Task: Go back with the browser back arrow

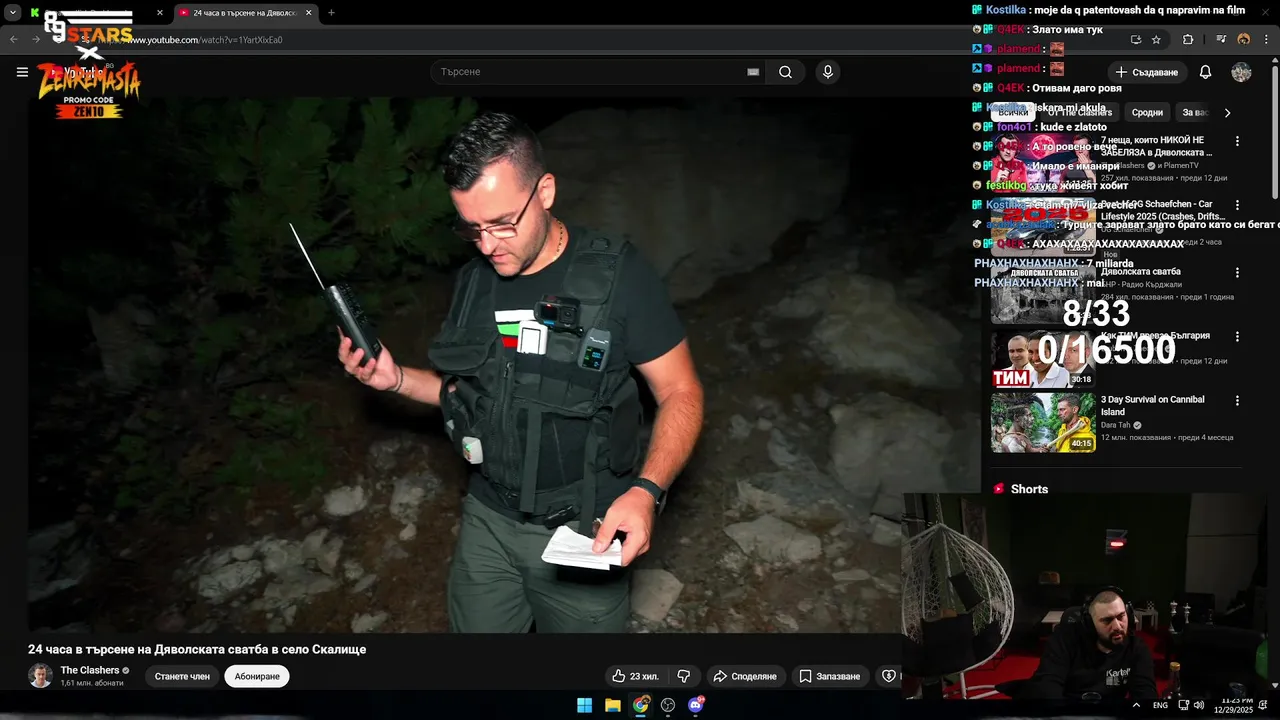Action: click(x=13, y=40)
